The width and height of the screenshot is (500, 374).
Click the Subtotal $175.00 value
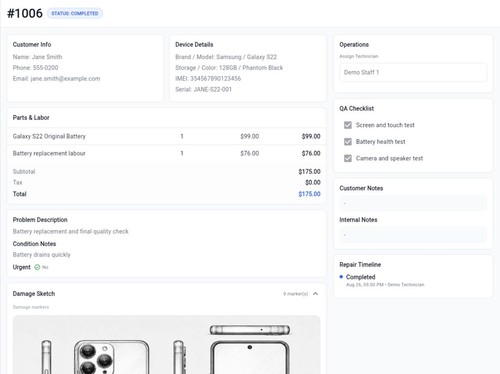309,172
